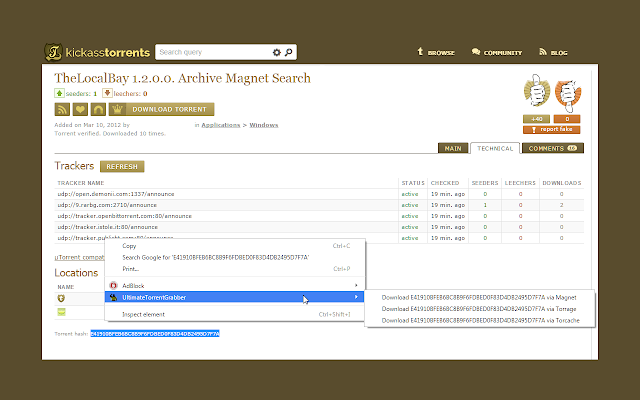This screenshot has height=400, width=640.
Task: Click the uTorrent compatible link
Action: point(80,257)
